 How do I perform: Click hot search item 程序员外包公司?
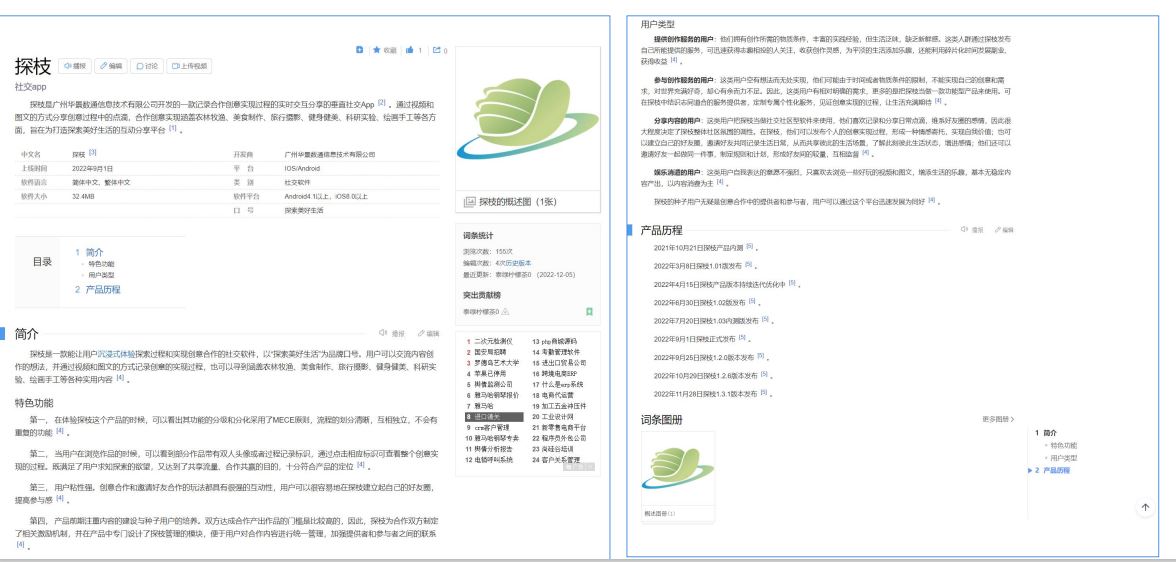(x=564, y=437)
